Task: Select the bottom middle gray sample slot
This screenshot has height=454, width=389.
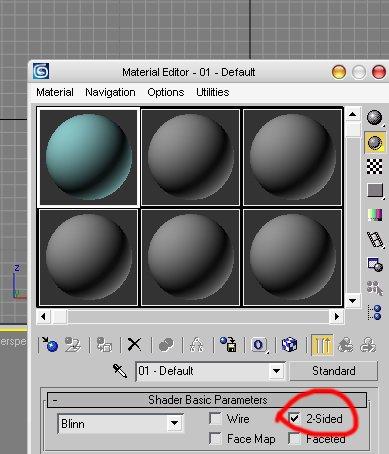Action: (190, 257)
